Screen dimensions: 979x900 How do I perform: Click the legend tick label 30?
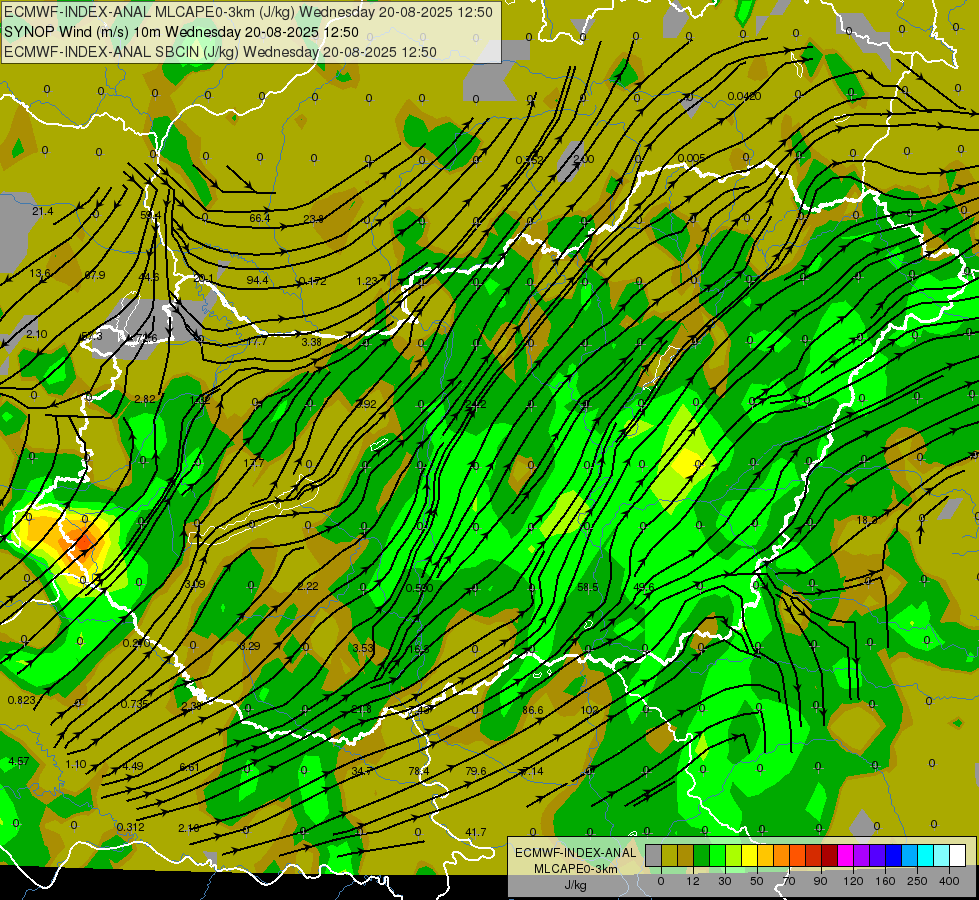724,881
